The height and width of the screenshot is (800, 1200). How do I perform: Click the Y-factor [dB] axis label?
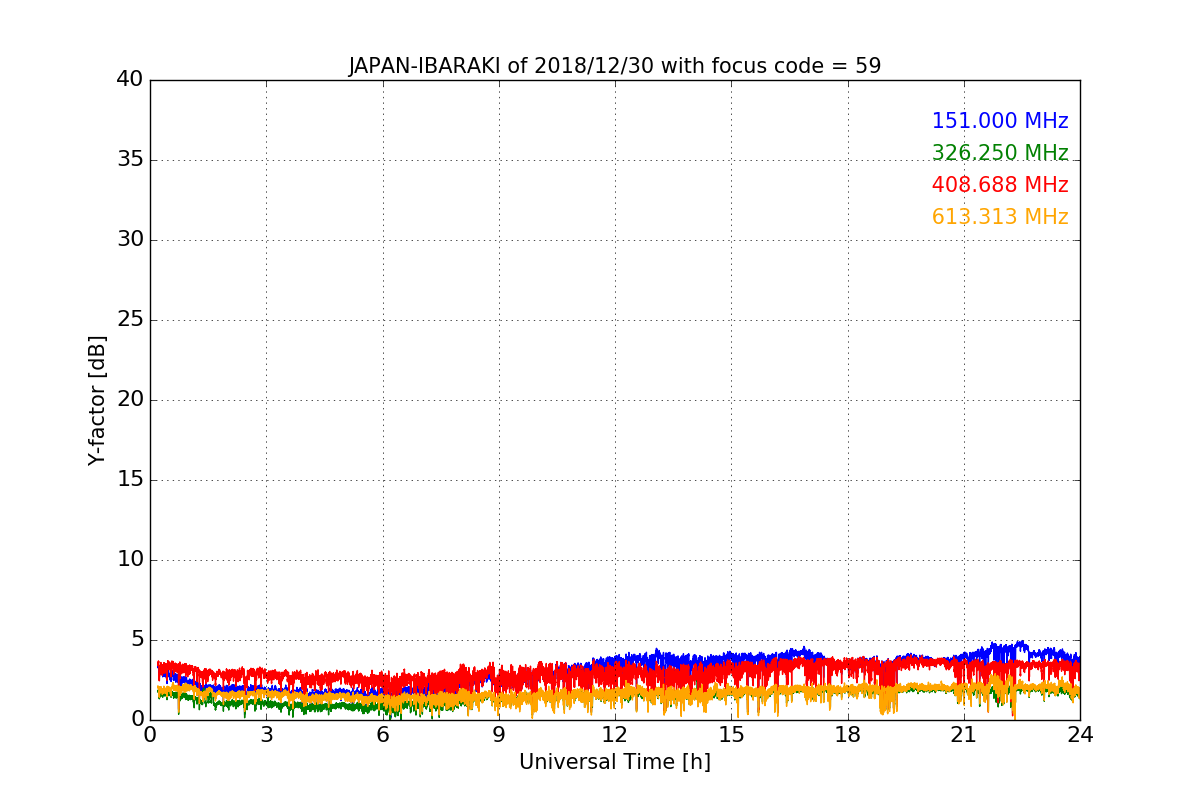point(97,400)
